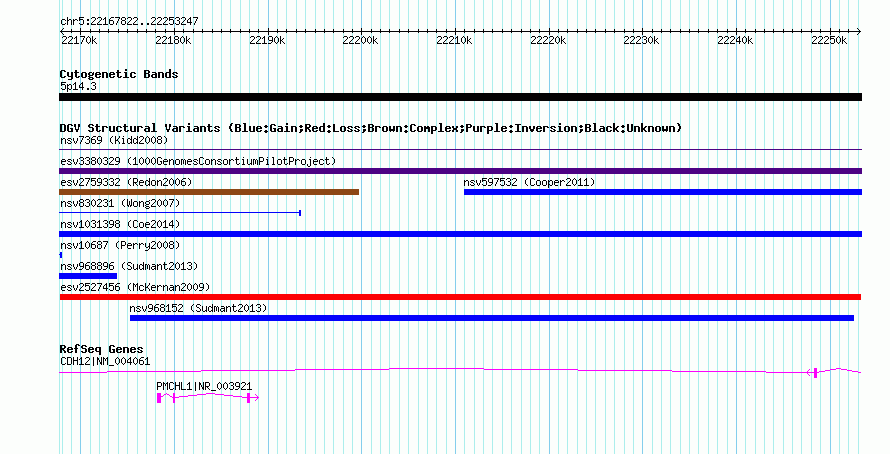Click the 5p14.3 band label
890x454 pixels.
click(x=78, y=87)
